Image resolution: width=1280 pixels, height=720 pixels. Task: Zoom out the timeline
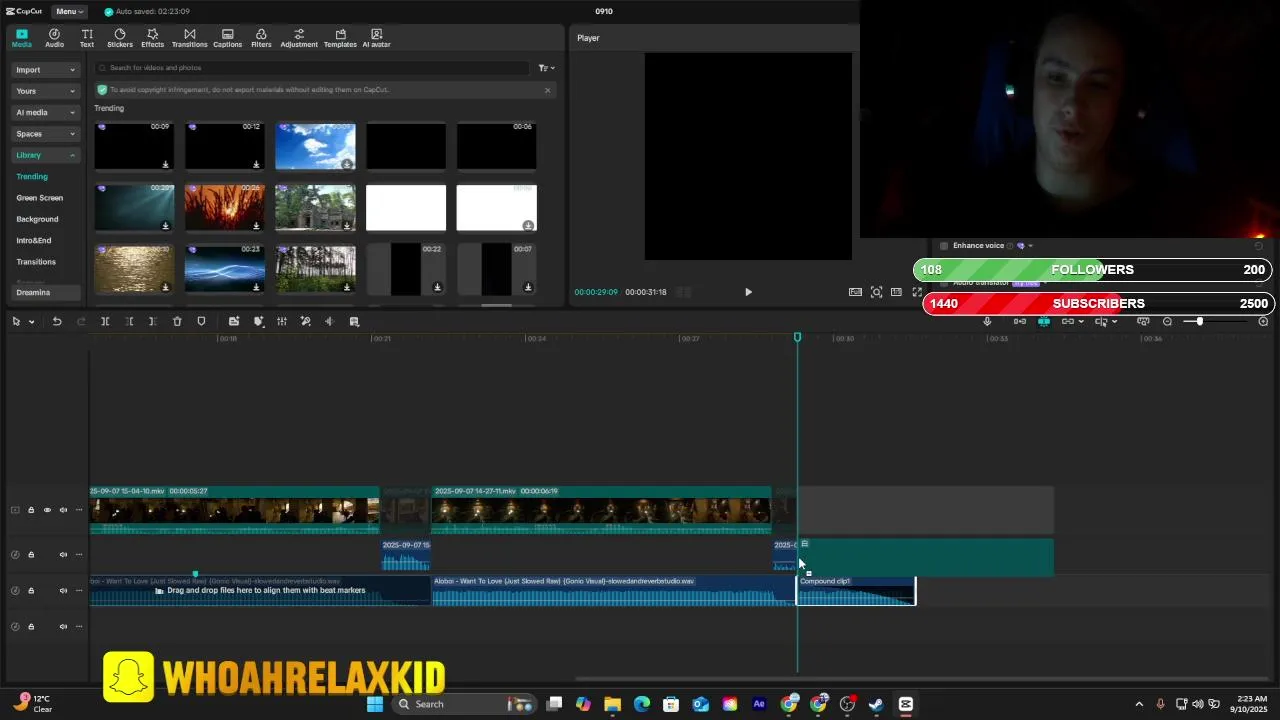click(x=1167, y=321)
